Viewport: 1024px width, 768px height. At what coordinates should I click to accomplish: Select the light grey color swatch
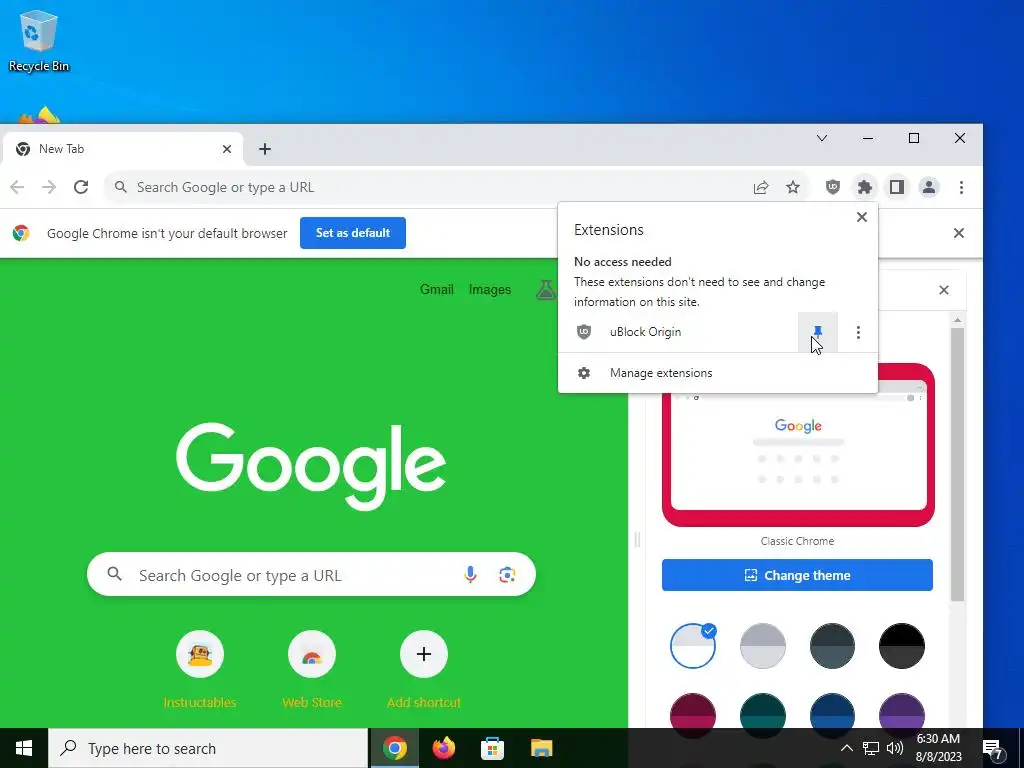763,646
